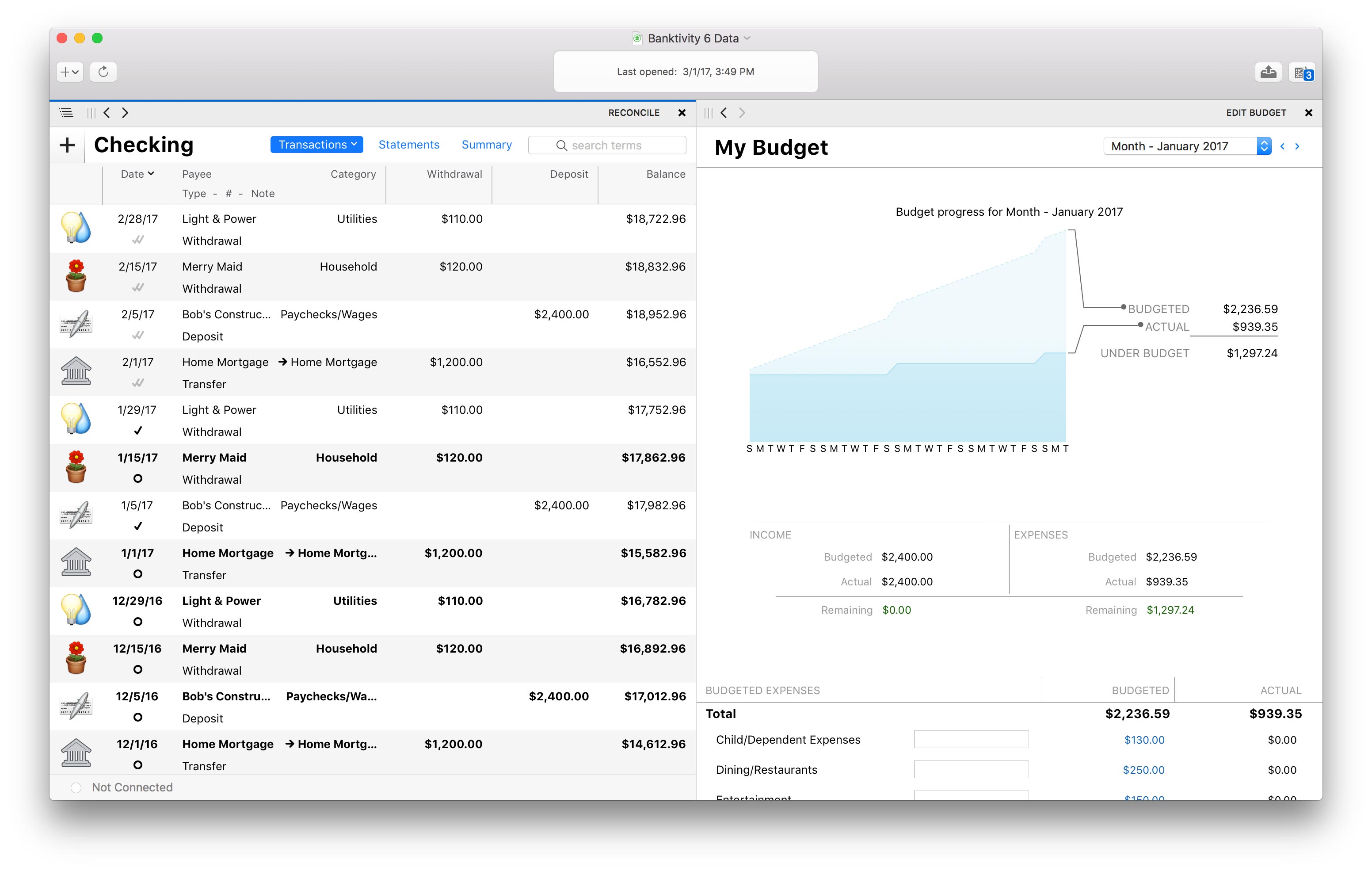The height and width of the screenshot is (871, 1372).
Task: Click the light bulb icon on the 2/28/17 row
Action: coord(76,227)
